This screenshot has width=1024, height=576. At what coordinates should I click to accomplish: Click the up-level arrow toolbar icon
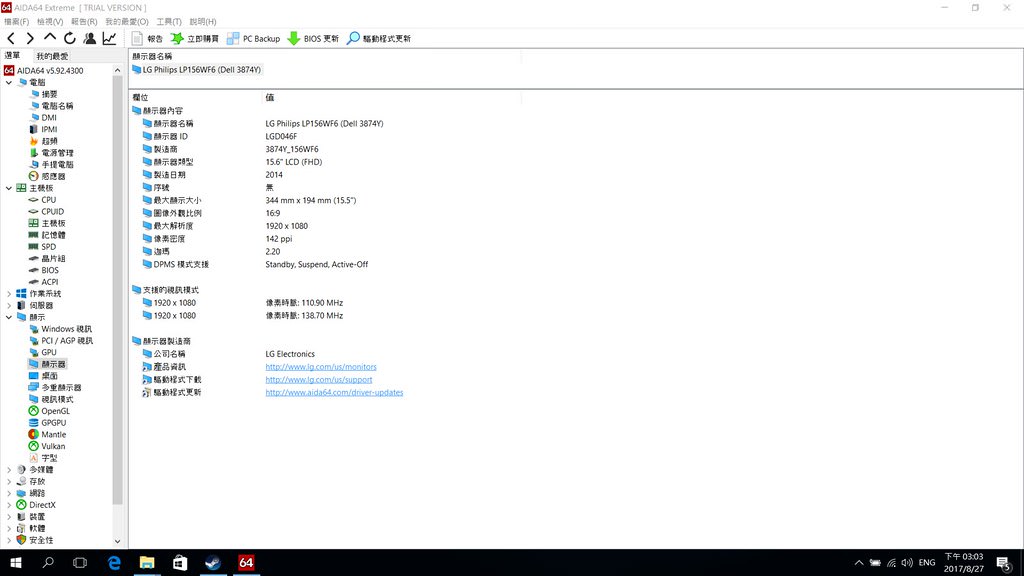[50, 39]
